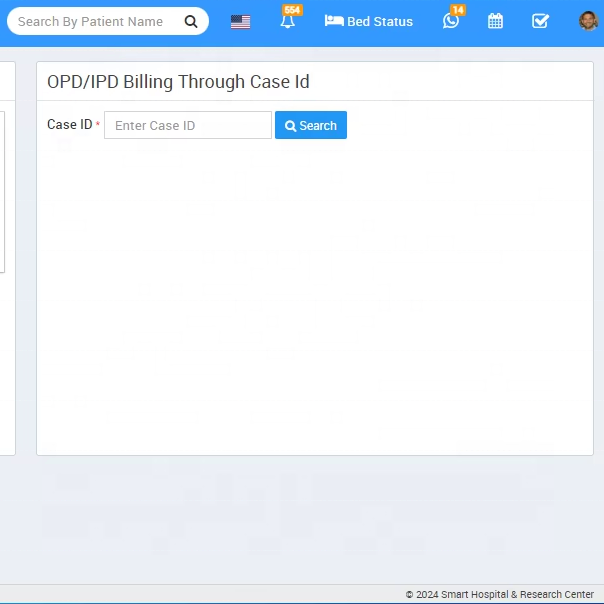Click the Search By Patient Name field
This screenshot has height=604, width=604.
pos(95,21)
